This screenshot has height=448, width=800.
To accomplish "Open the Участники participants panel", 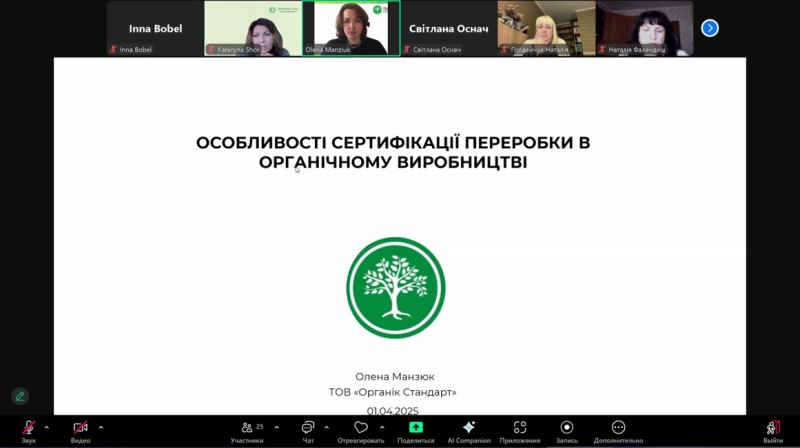I will 247,428.
